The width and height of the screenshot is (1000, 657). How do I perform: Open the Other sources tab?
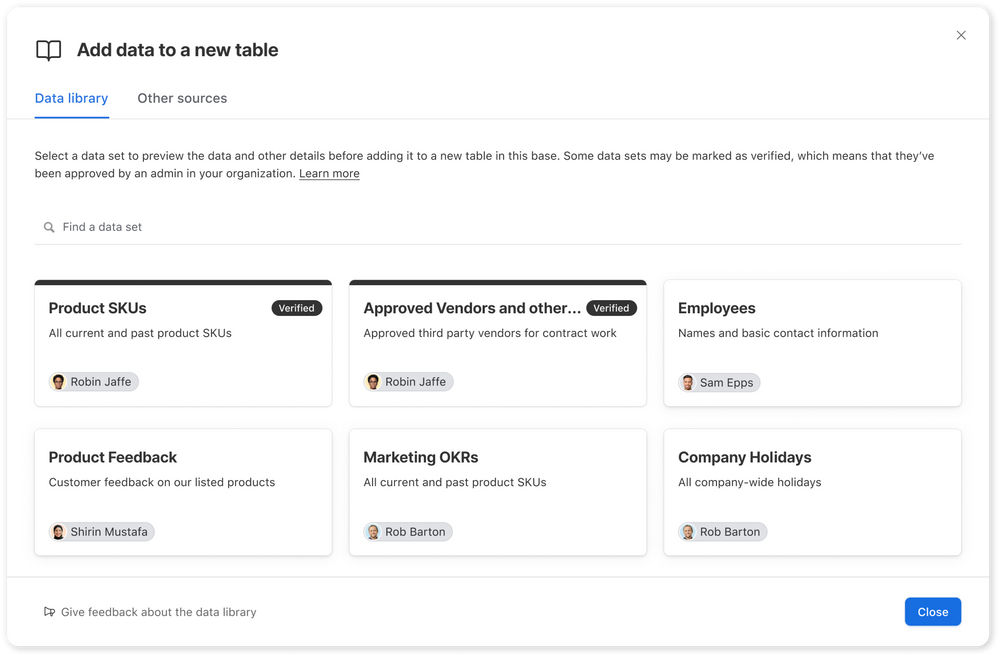coord(182,98)
